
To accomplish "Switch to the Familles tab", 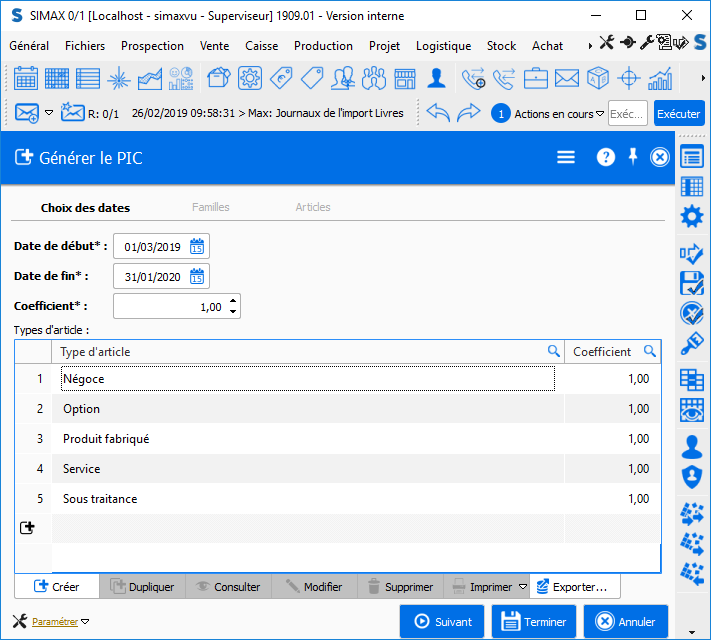I will pyautogui.click(x=210, y=207).
